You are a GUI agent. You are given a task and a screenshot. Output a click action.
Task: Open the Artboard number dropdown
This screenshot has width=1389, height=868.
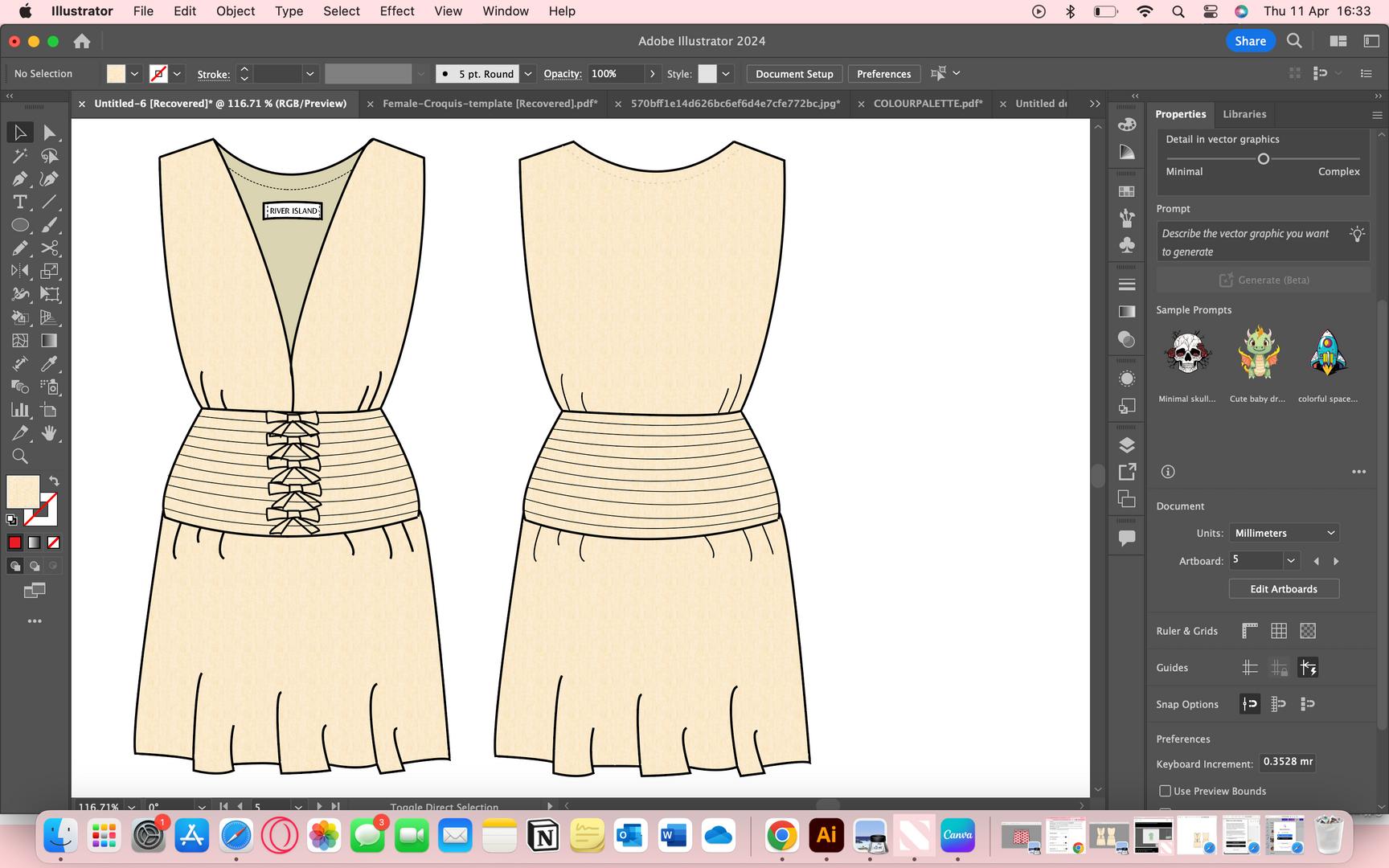[1290, 561]
